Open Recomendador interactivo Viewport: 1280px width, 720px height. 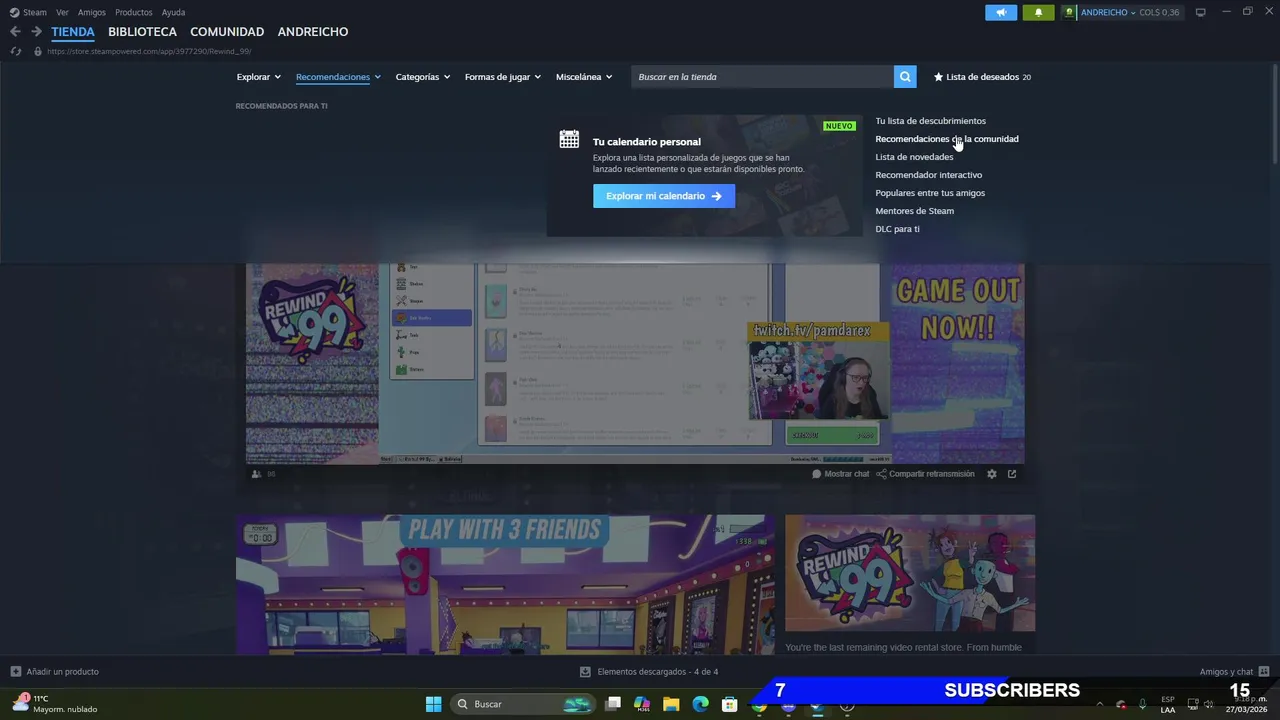pyautogui.click(x=928, y=175)
